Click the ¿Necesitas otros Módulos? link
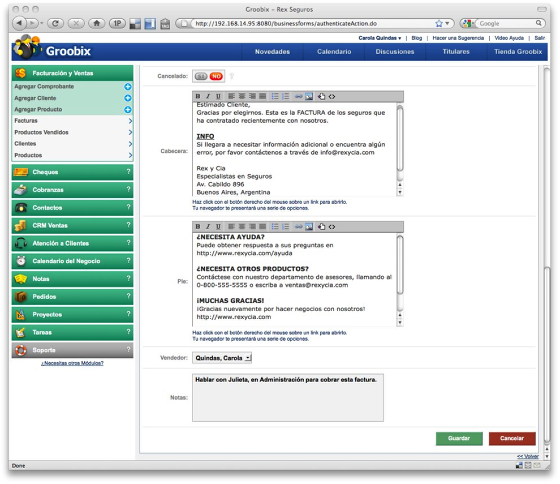The image size is (560, 484). coord(72,363)
